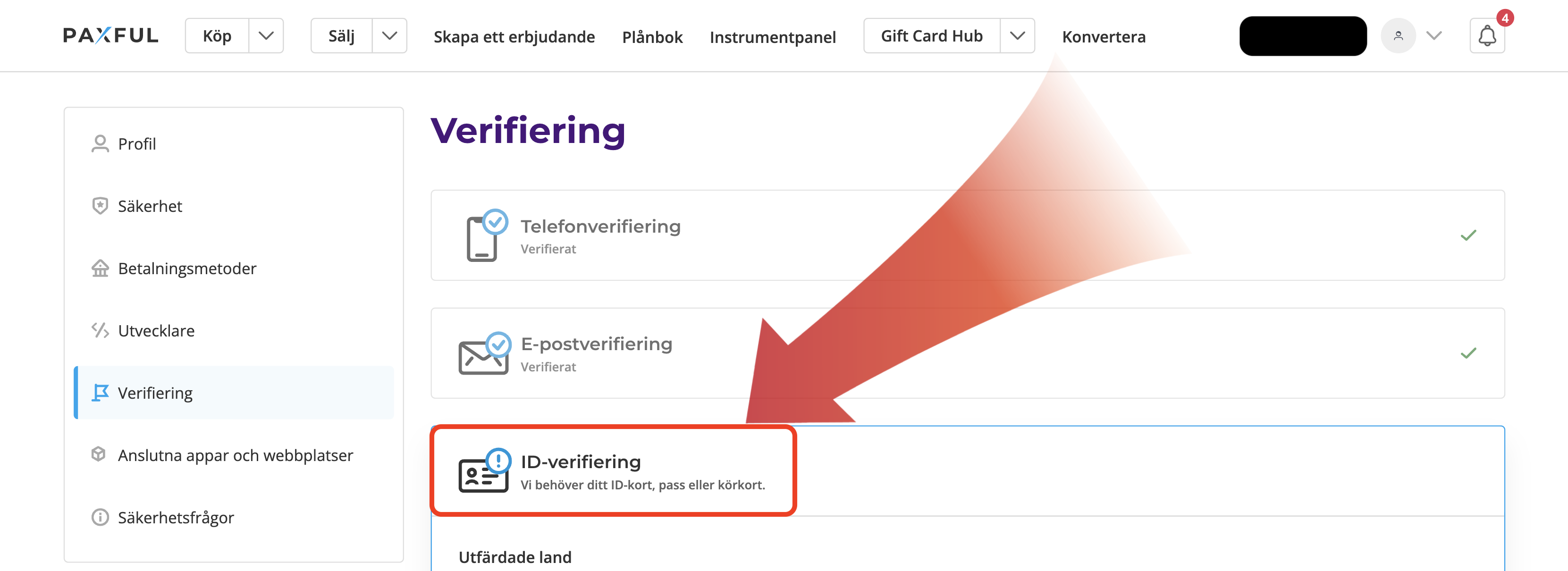This screenshot has width=1568, height=571.
Task: Go to Säkerhetsfrågor in sidebar
Action: point(175,517)
